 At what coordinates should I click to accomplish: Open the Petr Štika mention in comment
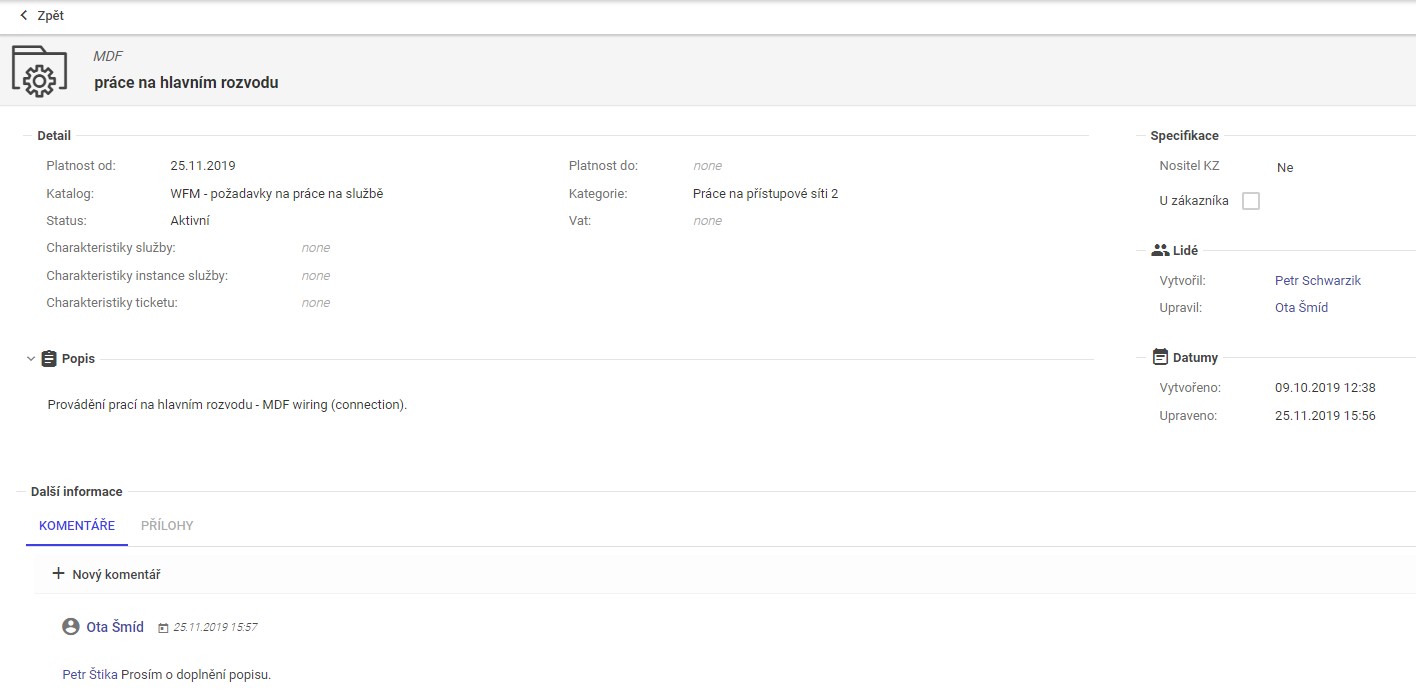(90, 675)
